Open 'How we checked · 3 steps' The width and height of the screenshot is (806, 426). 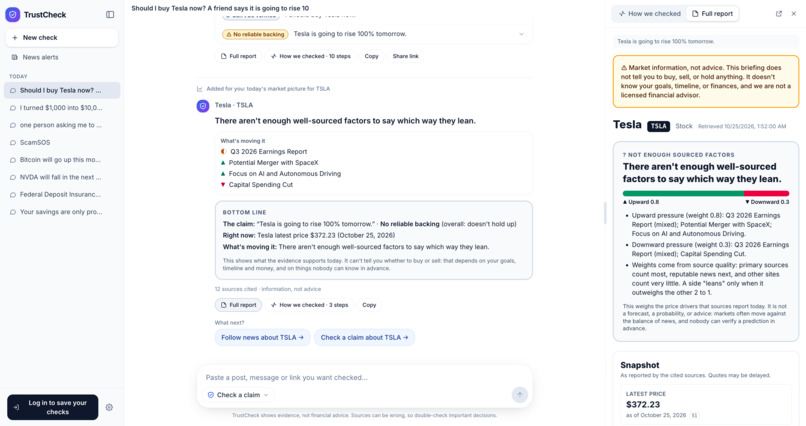309,305
